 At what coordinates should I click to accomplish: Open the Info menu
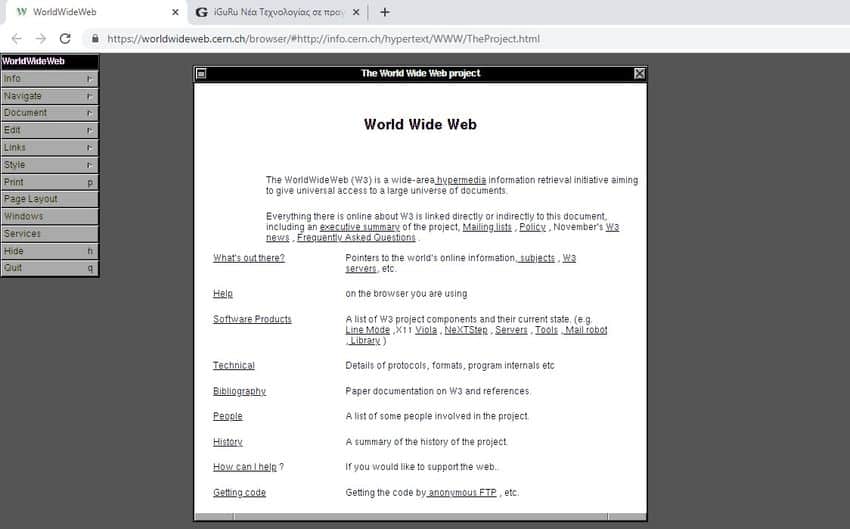[49, 79]
